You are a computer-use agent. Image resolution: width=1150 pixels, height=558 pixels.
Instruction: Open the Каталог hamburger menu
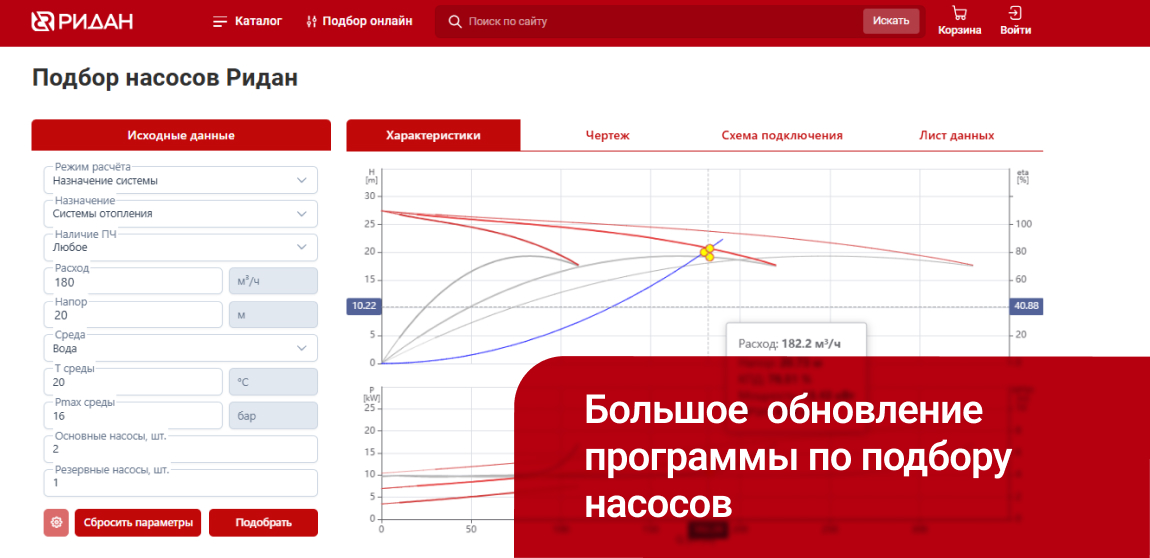pyautogui.click(x=248, y=21)
